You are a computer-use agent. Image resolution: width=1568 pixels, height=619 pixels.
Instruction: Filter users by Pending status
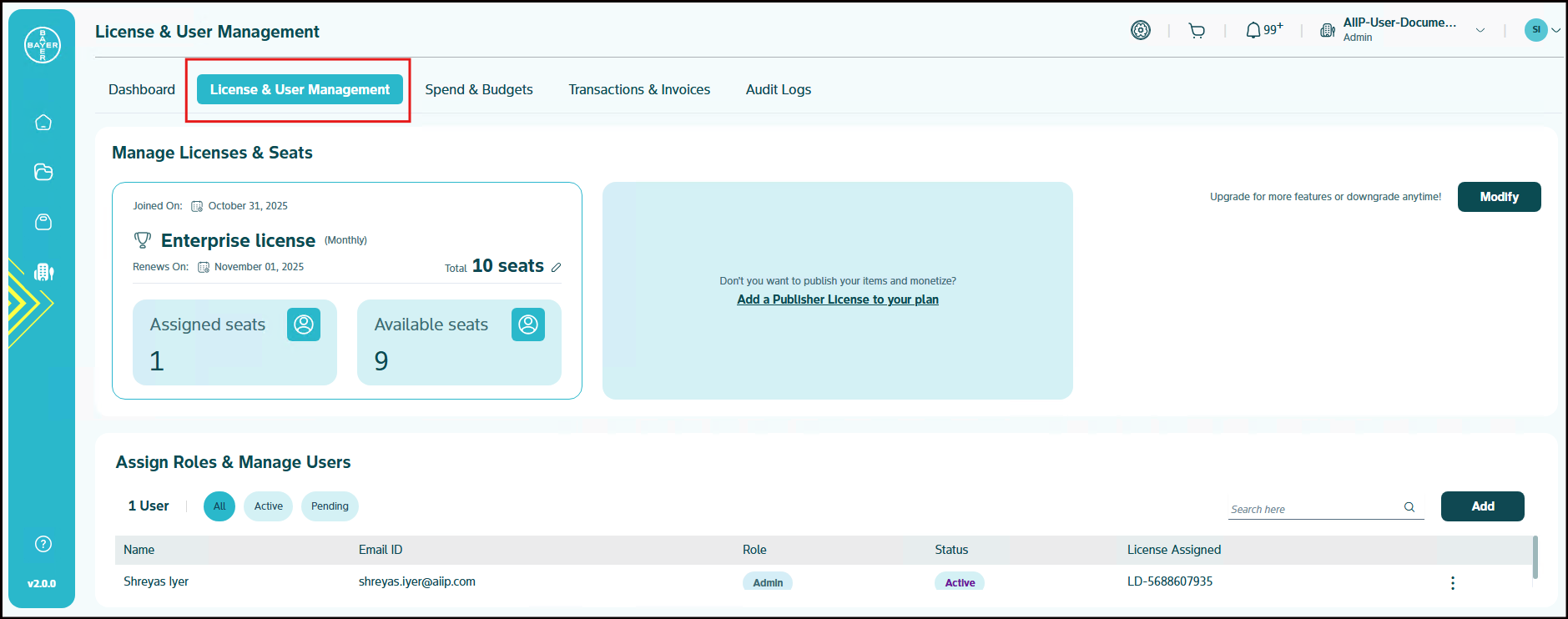[x=330, y=506]
